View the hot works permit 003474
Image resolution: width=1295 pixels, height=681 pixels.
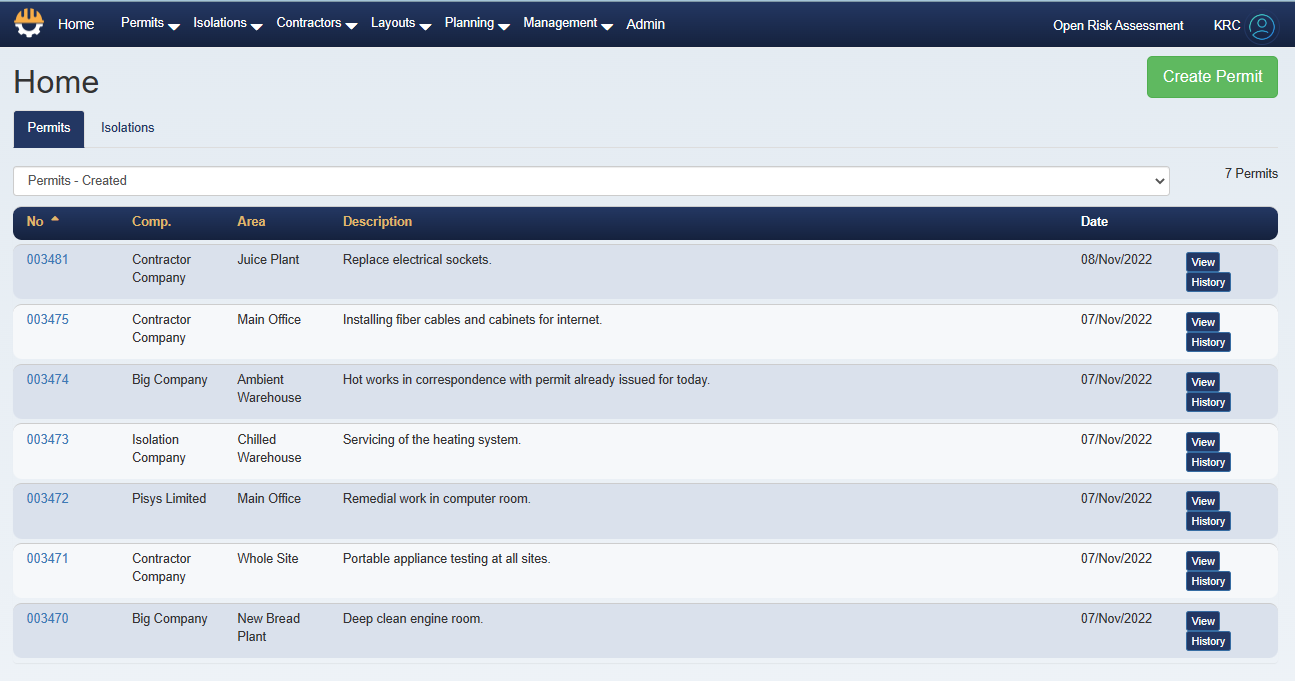(x=1203, y=382)
